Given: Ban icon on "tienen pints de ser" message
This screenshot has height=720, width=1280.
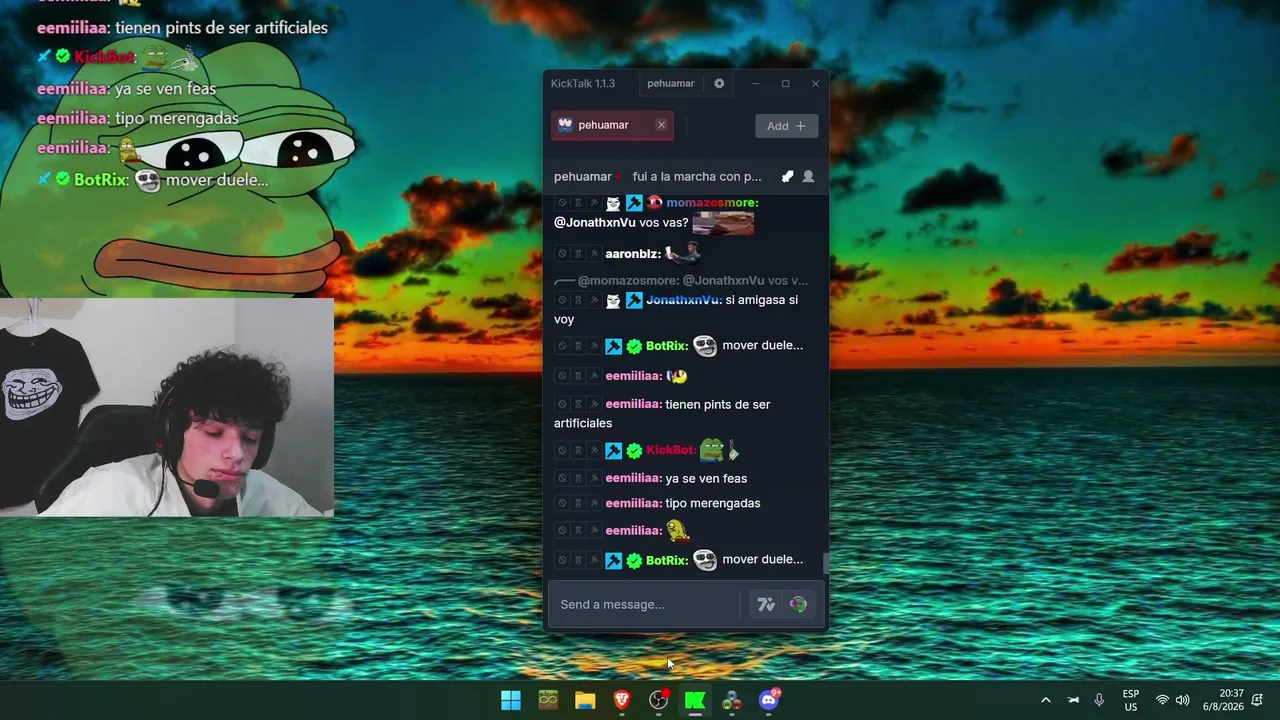Looking at the screenshot, I should pyautogui.click(x=562, y=404).
